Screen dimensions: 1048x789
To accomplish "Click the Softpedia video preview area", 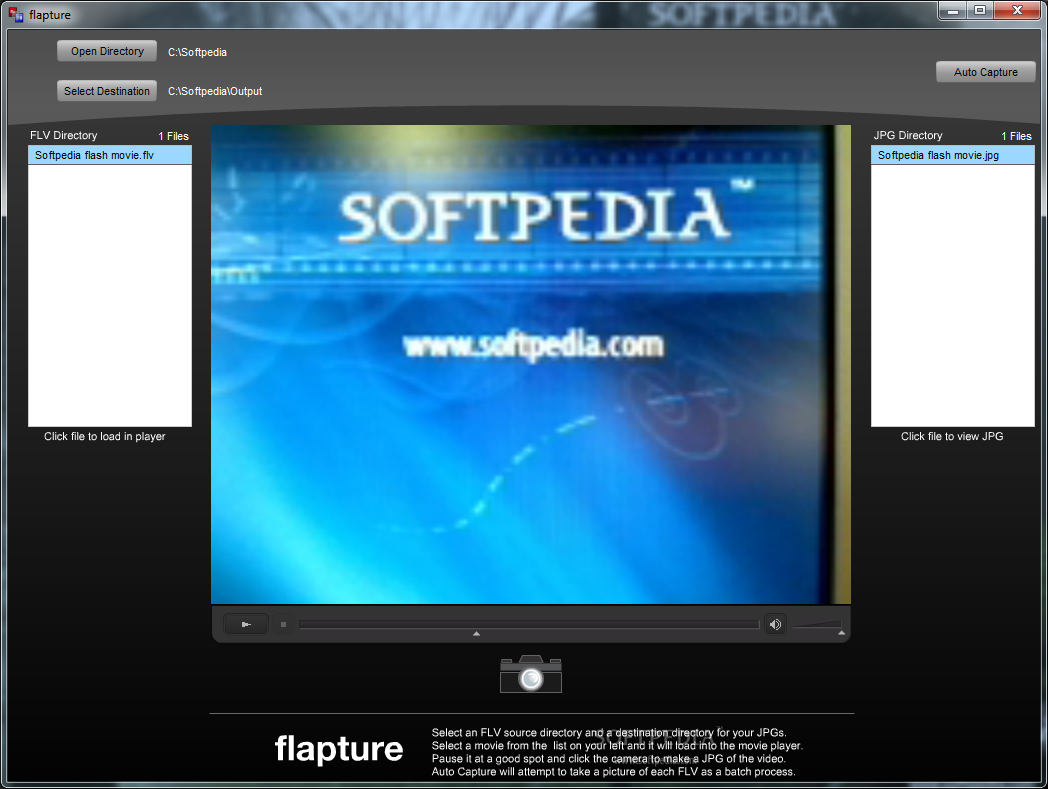I will 531,364.
